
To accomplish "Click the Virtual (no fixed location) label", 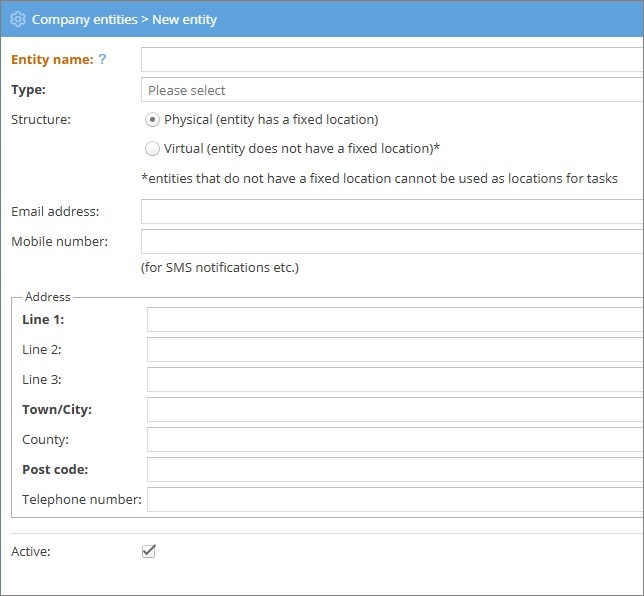I will (302, 148).
